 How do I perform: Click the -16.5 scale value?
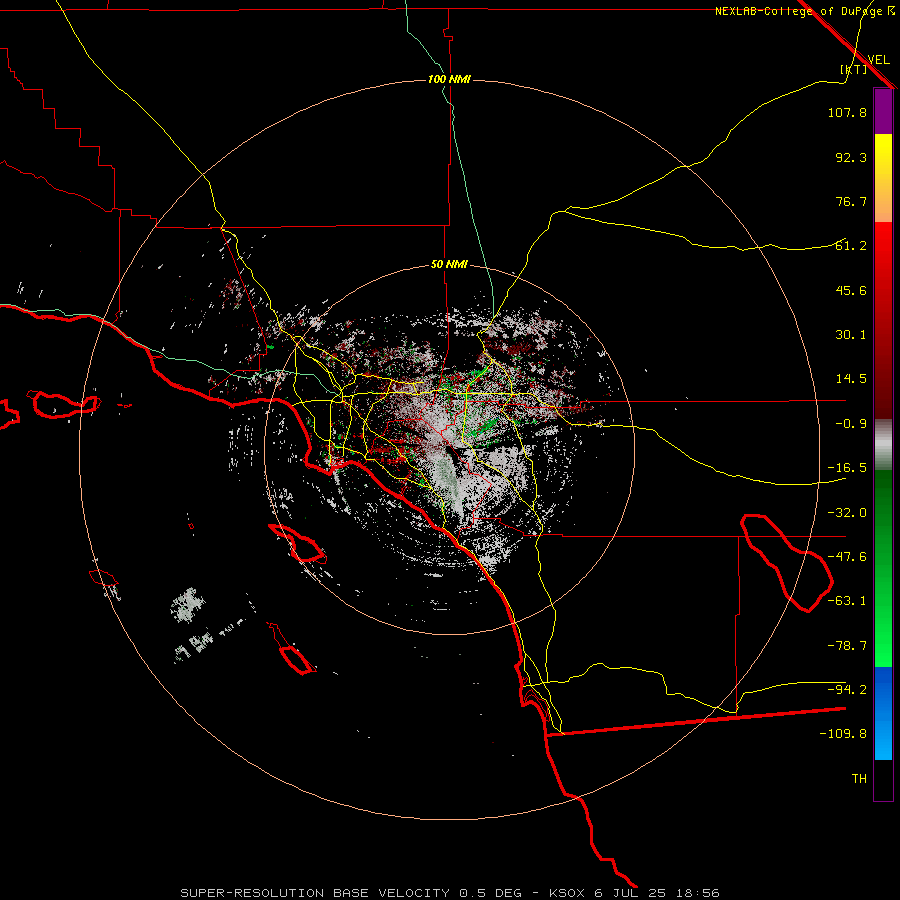(847, 468)
